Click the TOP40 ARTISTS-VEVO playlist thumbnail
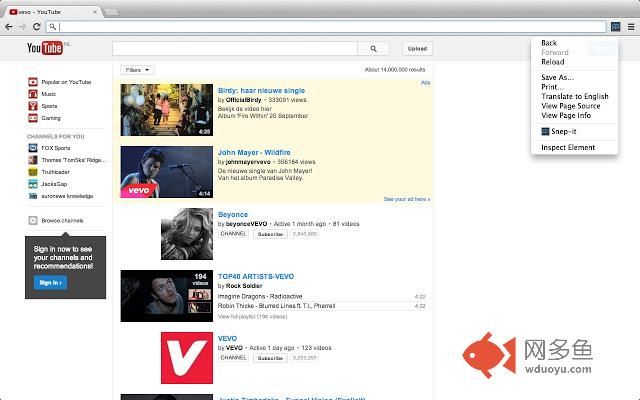Image resolution: width=640 pixels, height=400 pixels. tap(167, 296)
